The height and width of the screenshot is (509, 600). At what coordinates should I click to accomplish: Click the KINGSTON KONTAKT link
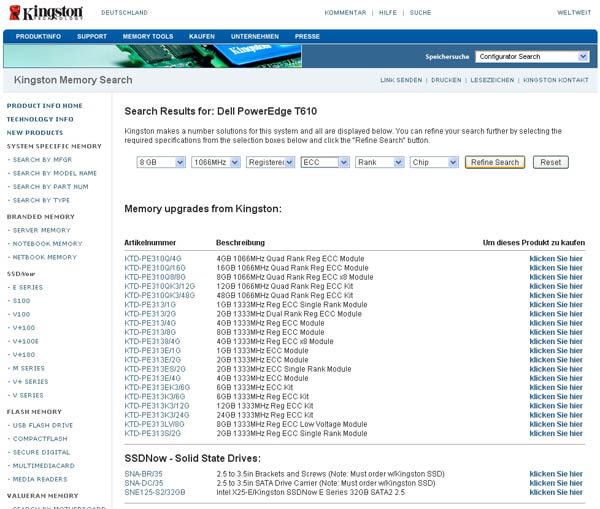(x=556, y=80)
